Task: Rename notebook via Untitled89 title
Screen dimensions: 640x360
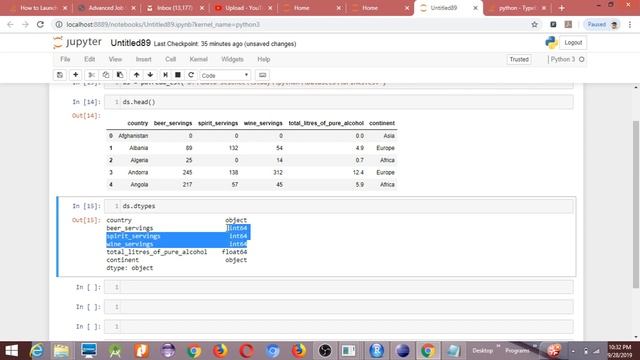Action: pos(131,43)
